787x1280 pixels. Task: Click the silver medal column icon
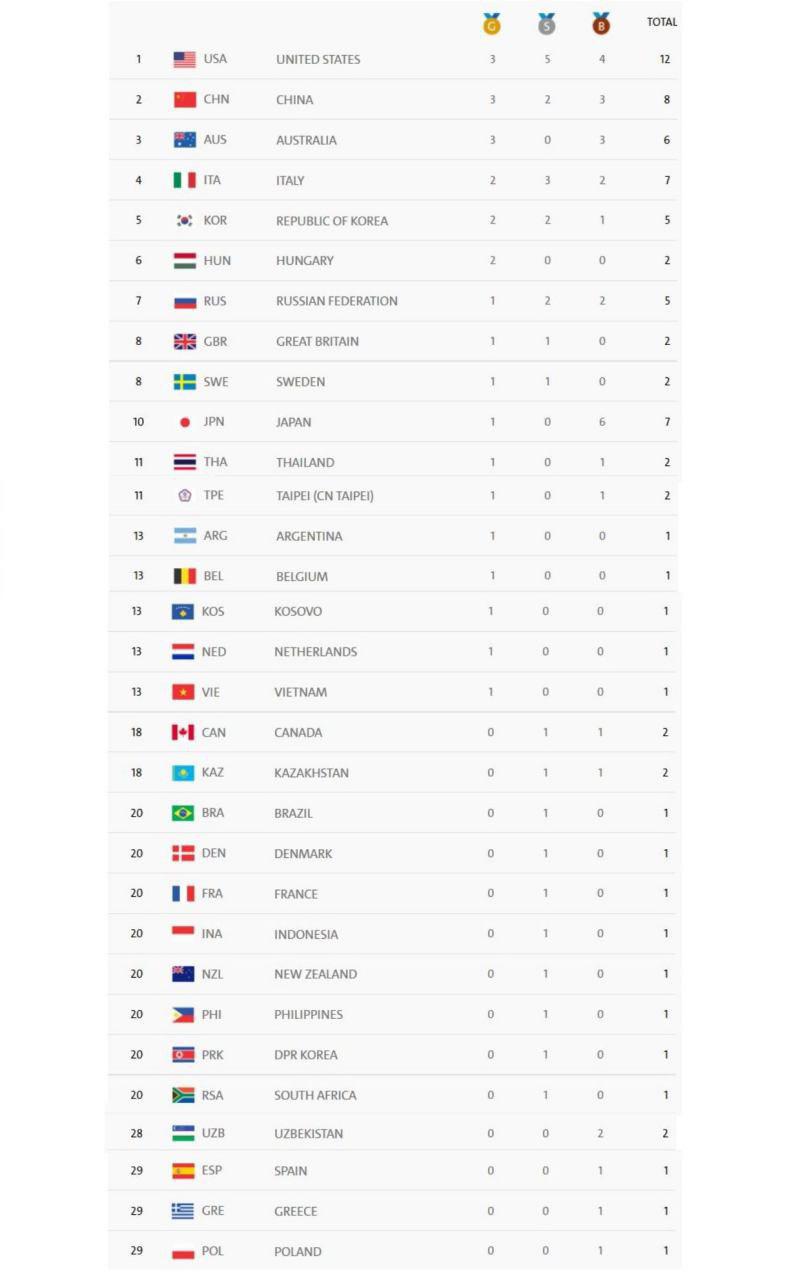(x=546, y=24)
